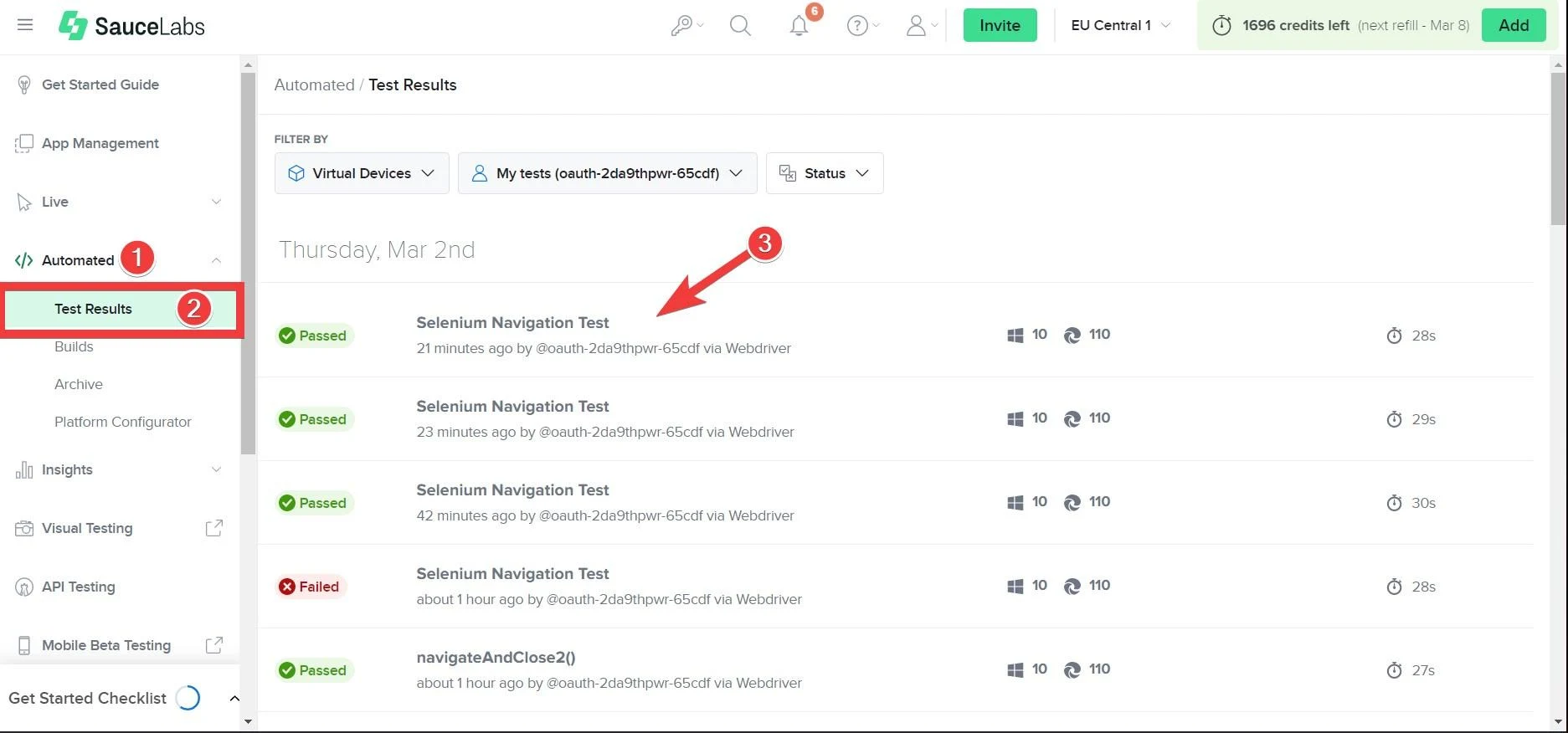The image size is (1568, 733).
Task: Click the Test Results breadcrumb text
Action: (413, 85)
